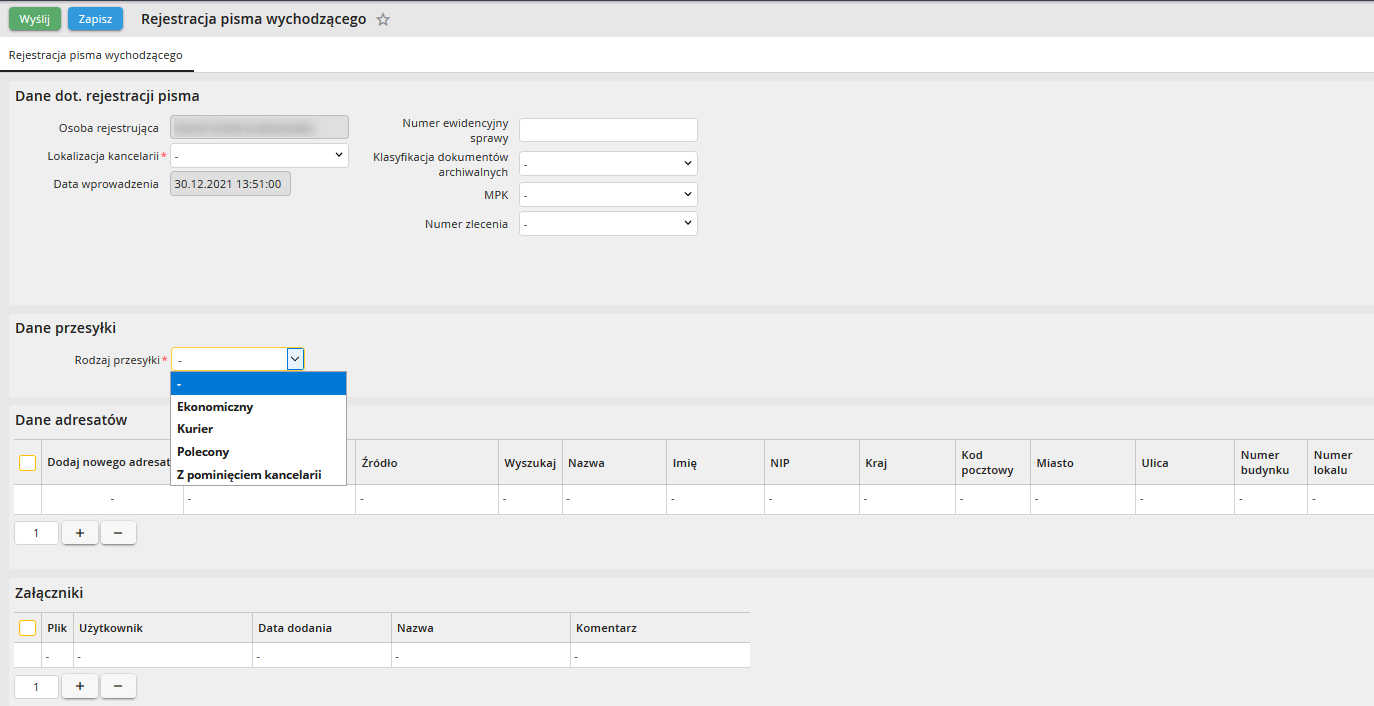
Task: Click the green Wyślij button
Action: [x=35, y=19]
